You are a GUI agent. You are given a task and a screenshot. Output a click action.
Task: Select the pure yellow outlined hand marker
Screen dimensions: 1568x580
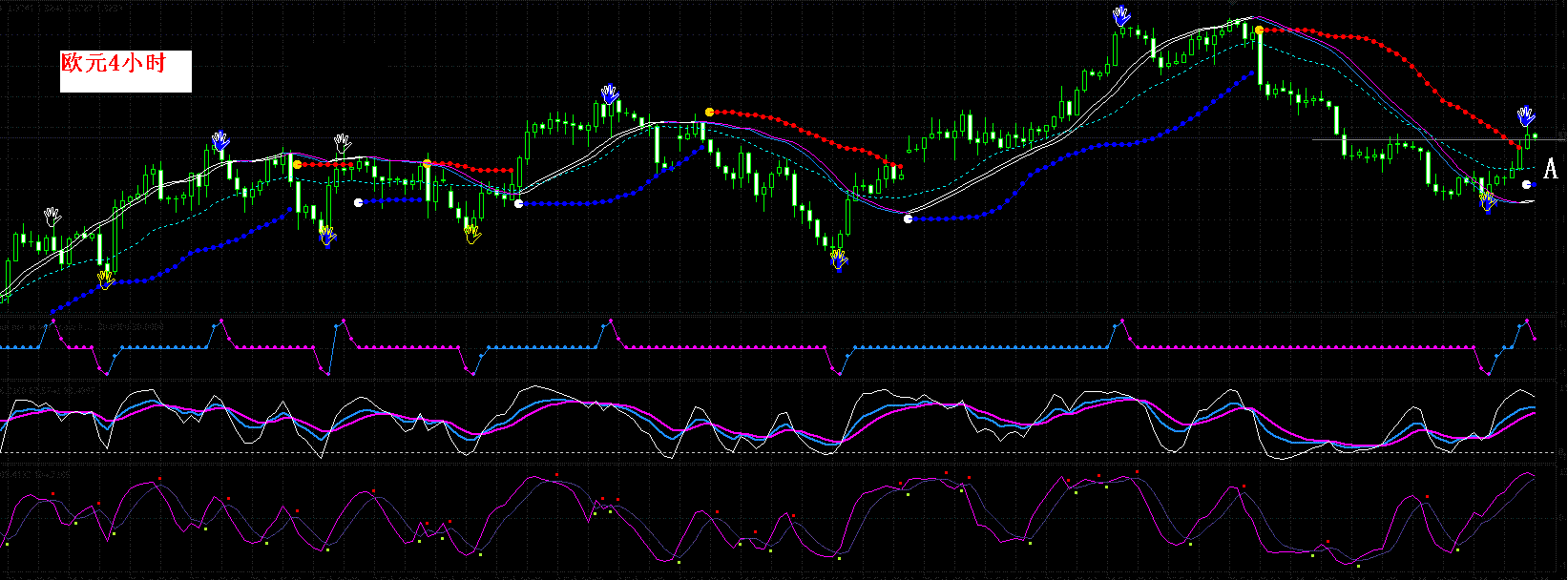pyautogui.click(x=471, y=233)
